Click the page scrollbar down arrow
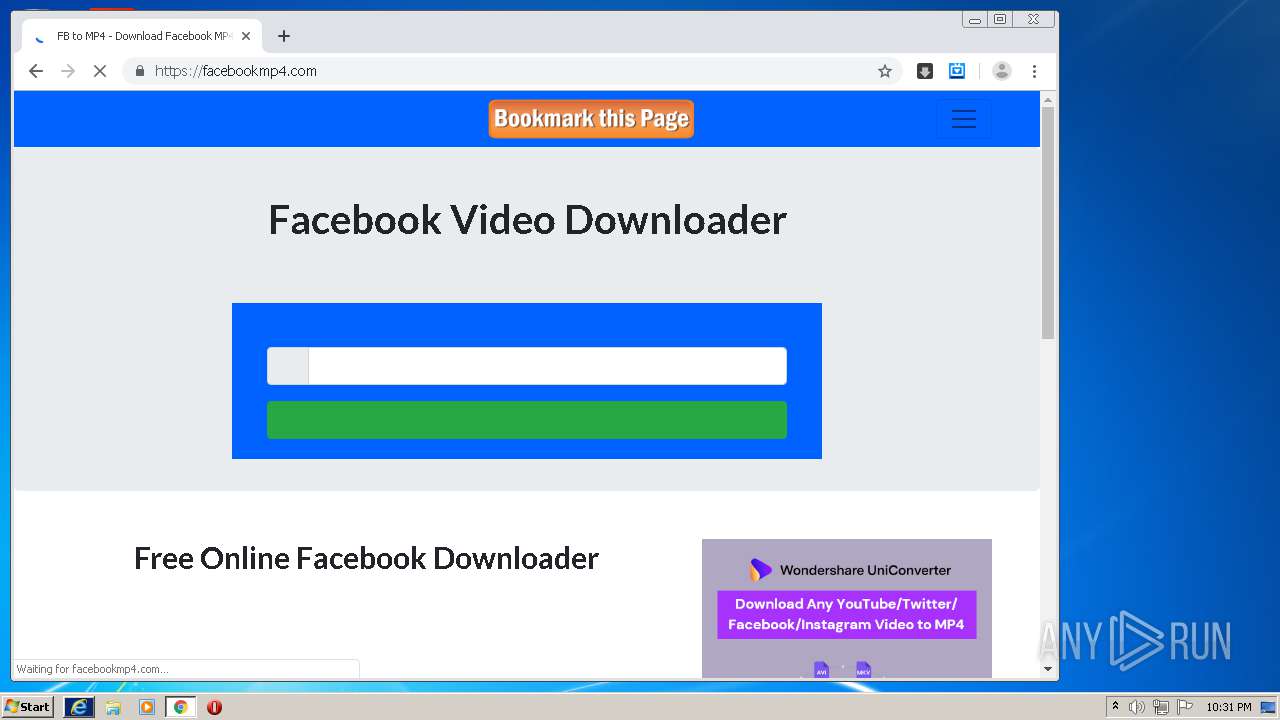Image resolution: width=1280 pixels, height=720 pixels. pyautogui.click(x=1048, y=668)
